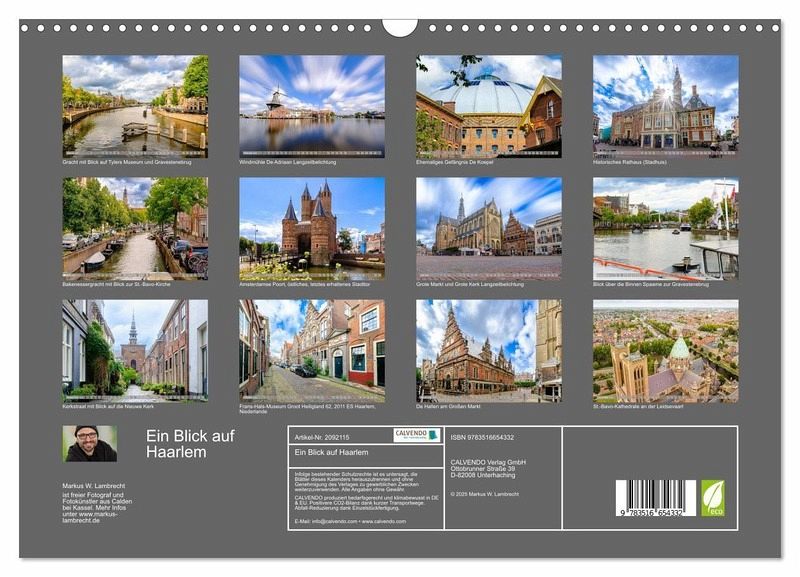Screen dimensions: 800x577
Task: Click the E-Mail info@calvendo.com line
Action: [351, 521]
